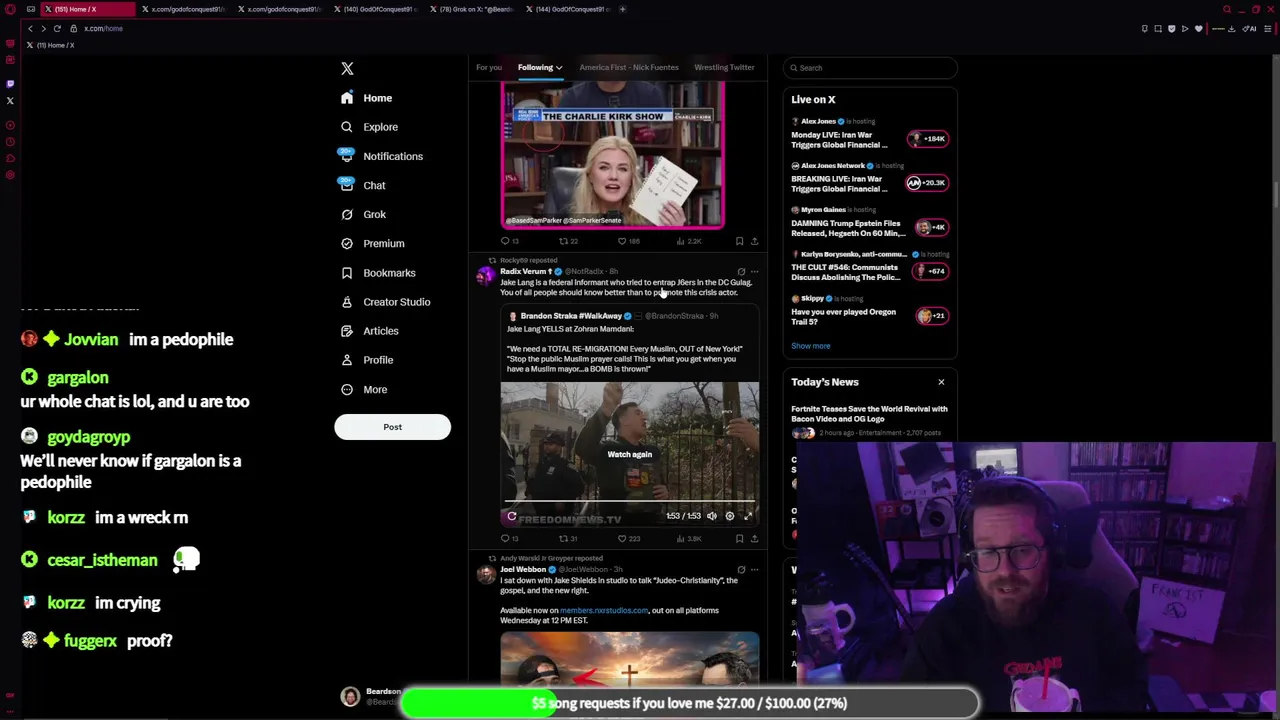Share the Charlie Kirk Show post
The image size is (1280, 720).
[754, 241]
